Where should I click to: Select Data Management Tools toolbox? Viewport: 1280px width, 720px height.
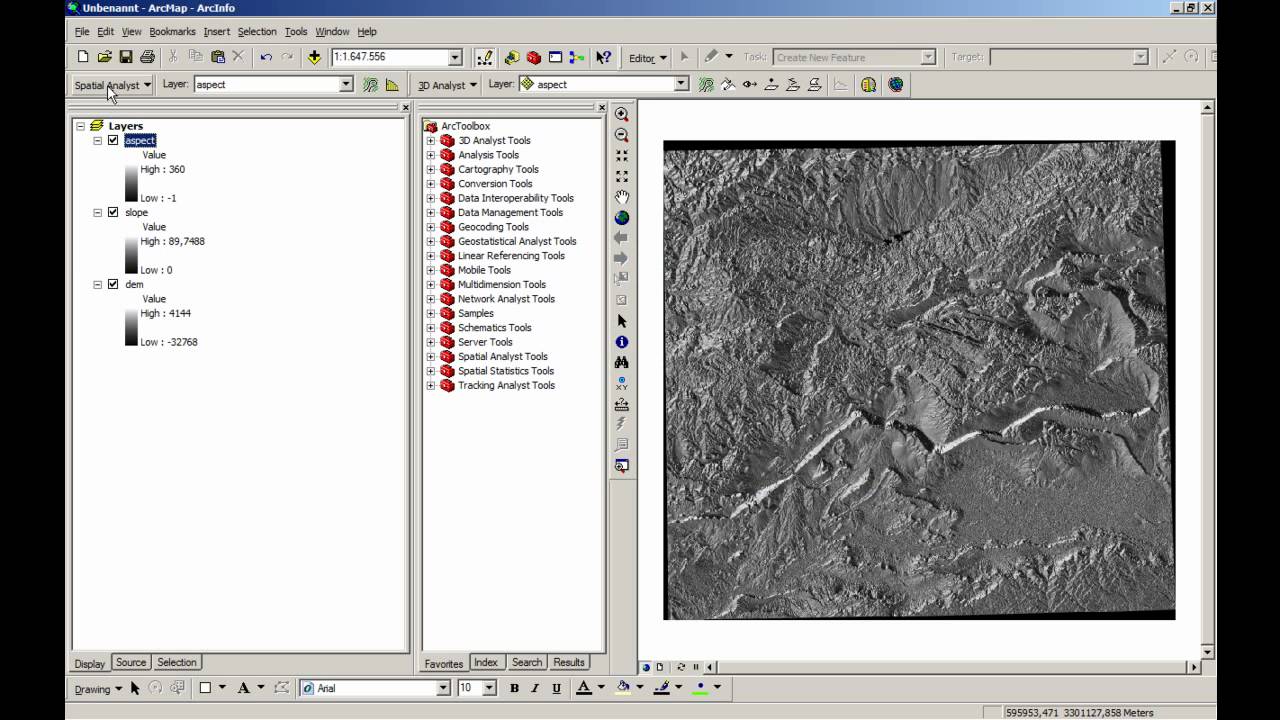(510, 213)
